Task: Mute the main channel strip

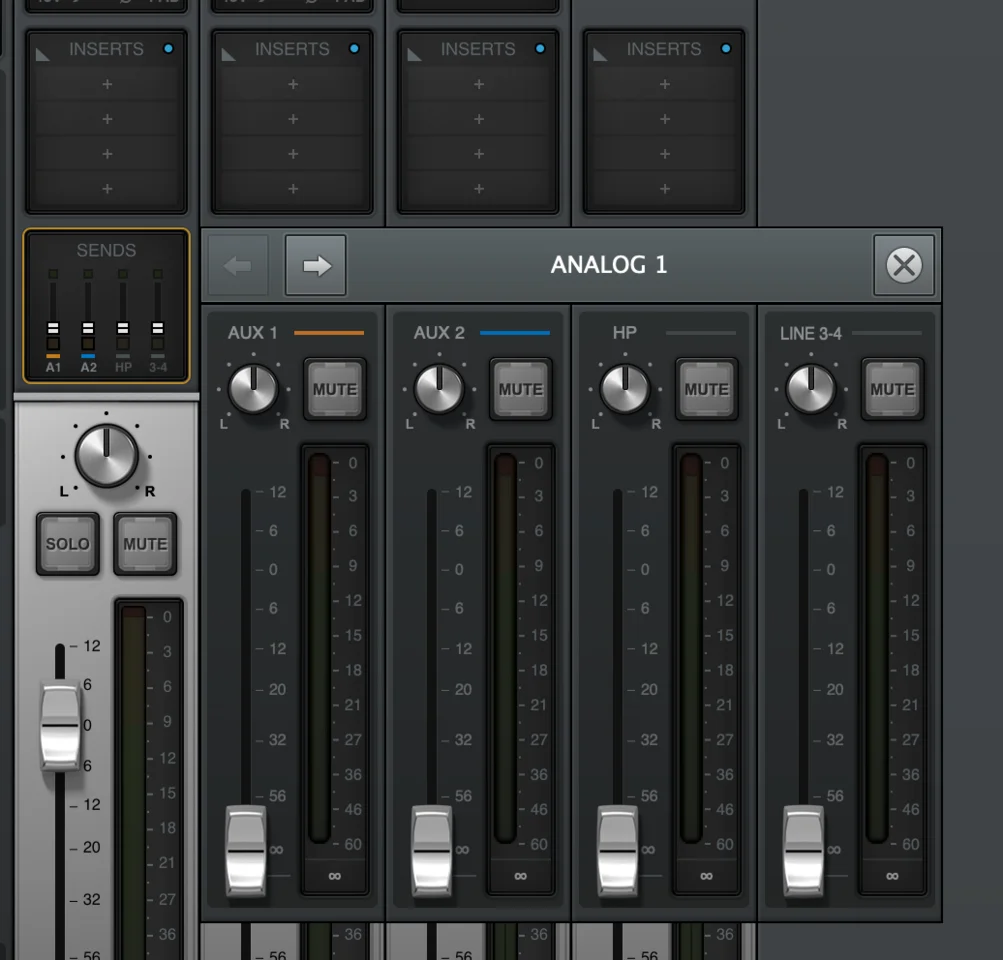Action: (x=145, y=544)
